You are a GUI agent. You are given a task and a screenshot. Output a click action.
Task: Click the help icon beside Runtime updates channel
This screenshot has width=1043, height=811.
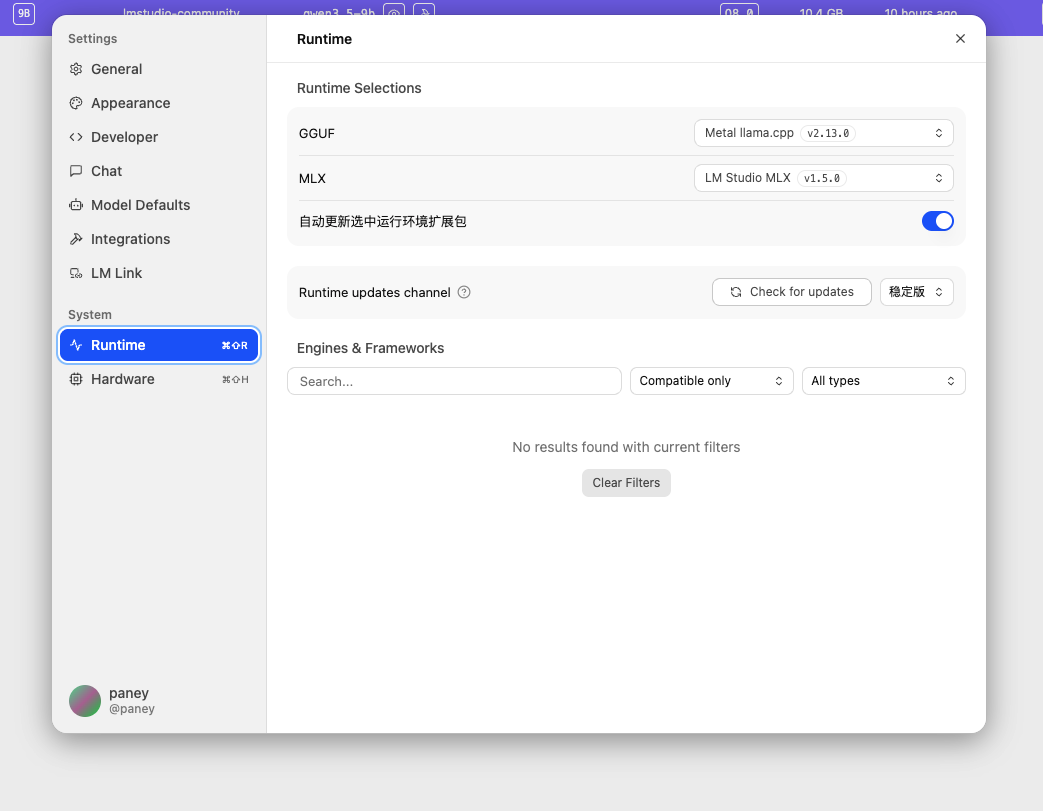tap(464, 292)
